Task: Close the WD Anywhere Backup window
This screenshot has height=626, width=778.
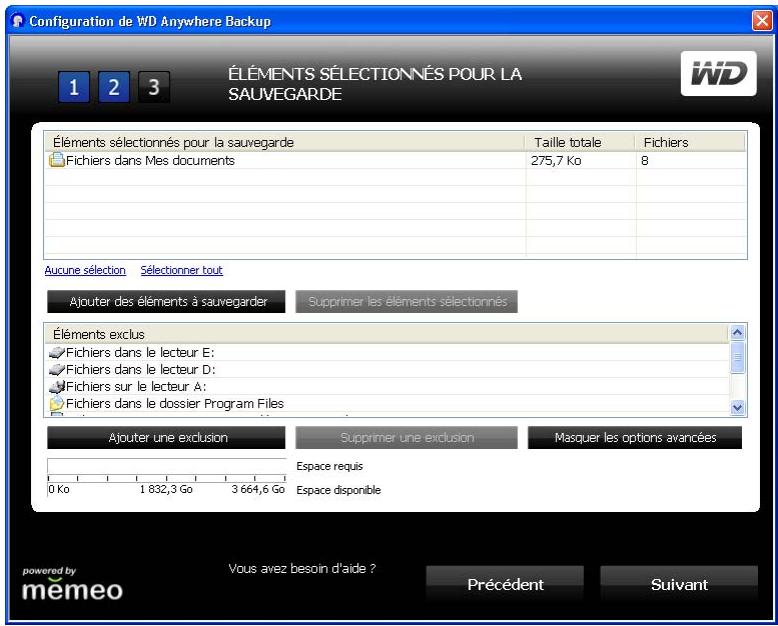Action: [x=762, y=21]
